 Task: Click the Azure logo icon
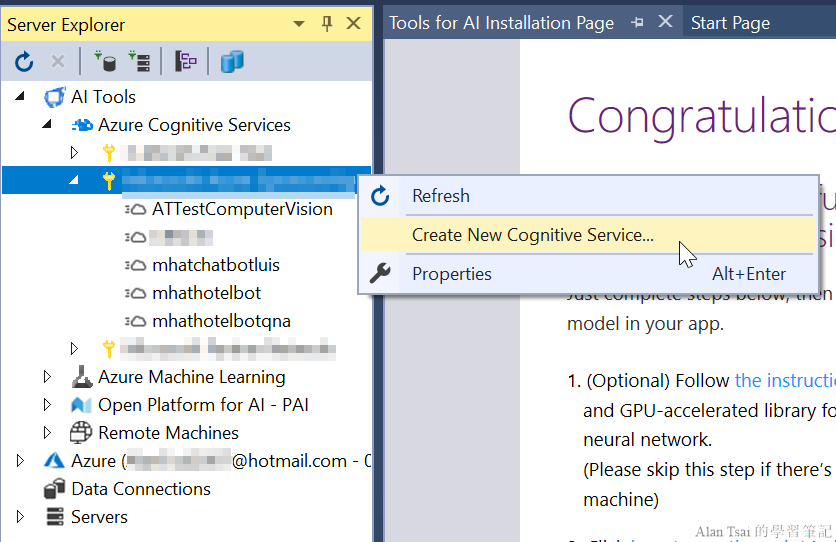54,460
